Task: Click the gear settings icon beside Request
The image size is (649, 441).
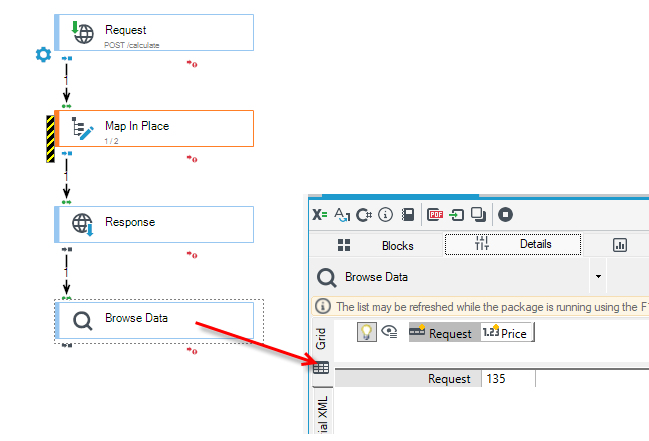Action: 43,55
